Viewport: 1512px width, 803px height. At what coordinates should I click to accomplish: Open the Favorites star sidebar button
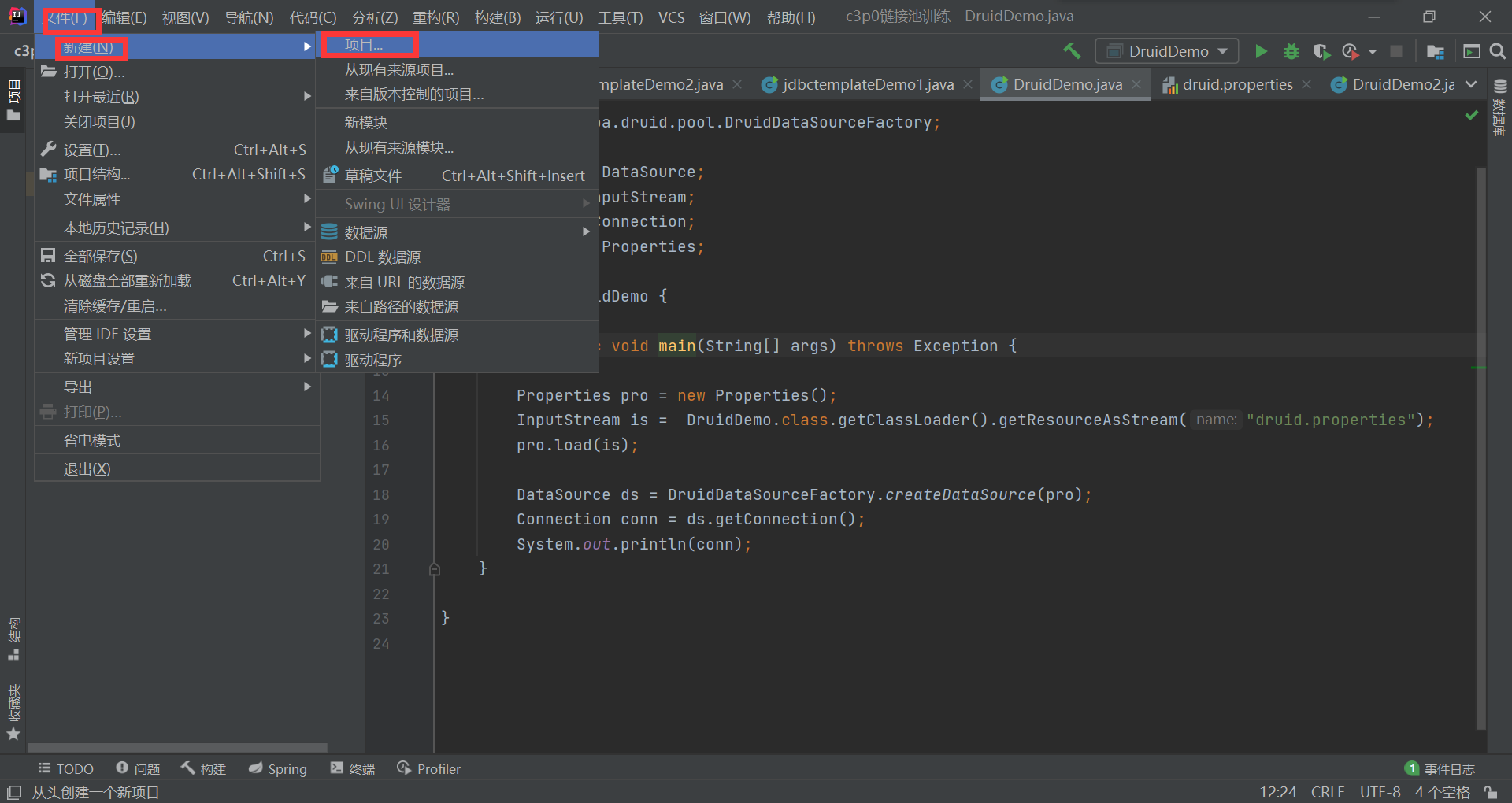pyautogui.click(x=13, y=712)
